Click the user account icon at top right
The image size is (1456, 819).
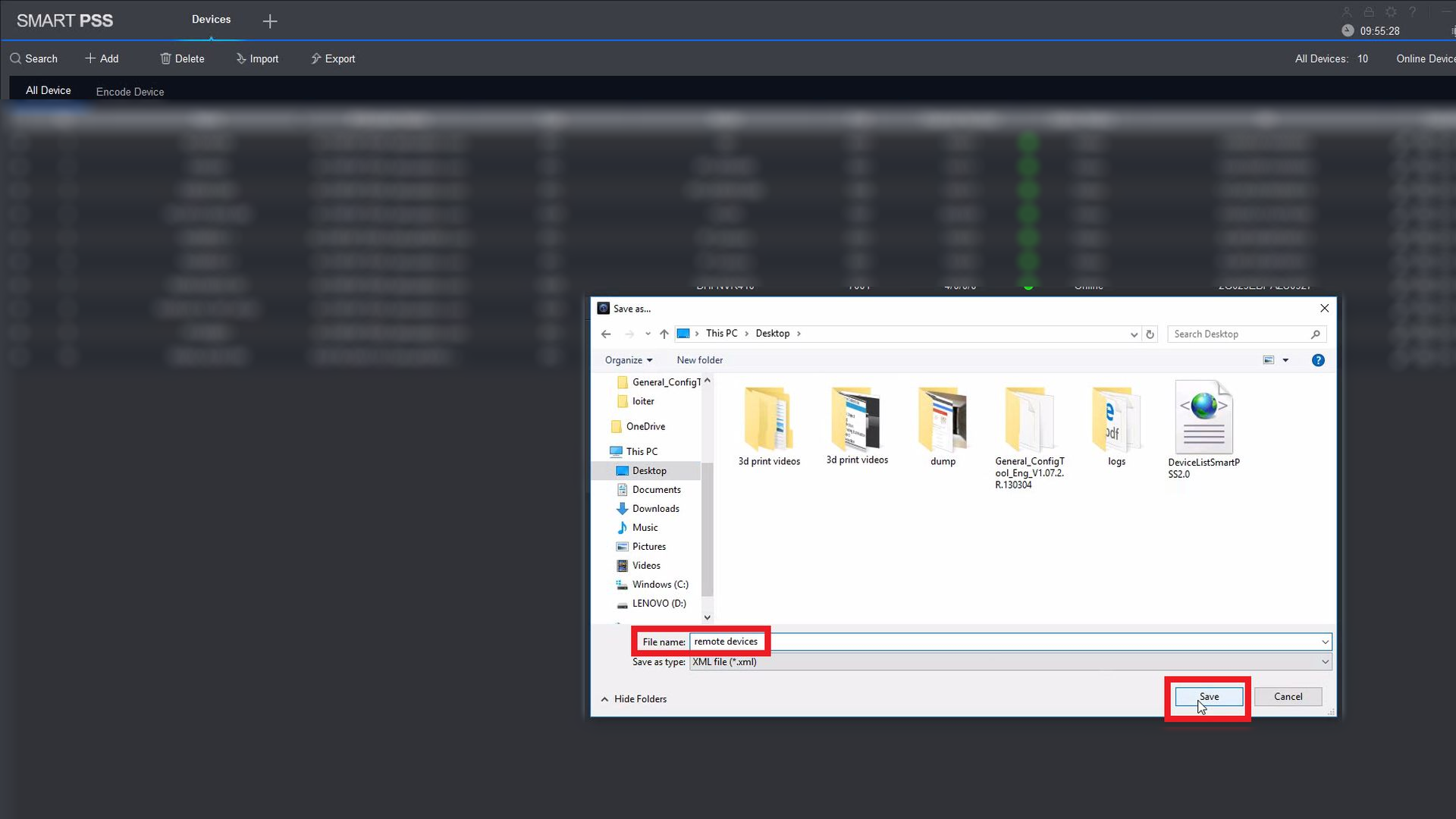click(1347, 12)
